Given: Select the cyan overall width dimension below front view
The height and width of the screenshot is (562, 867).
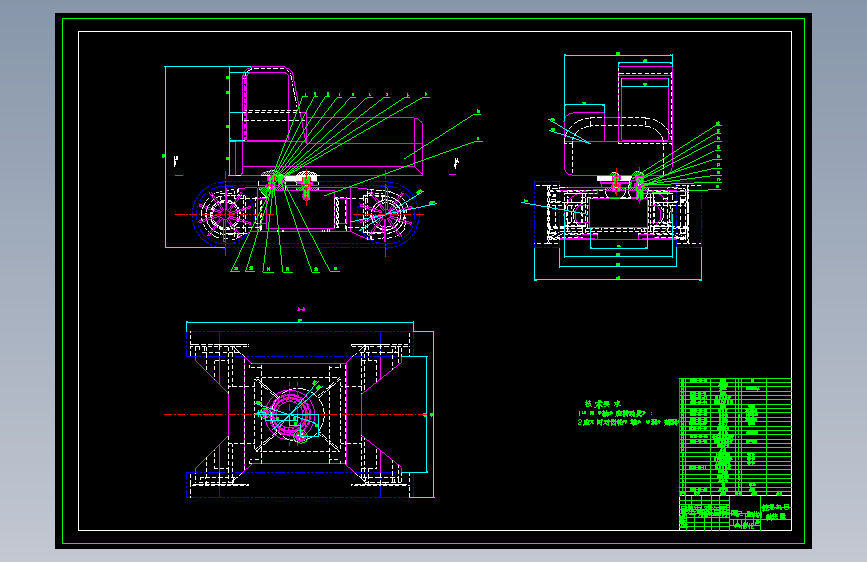Looking at the screenshot, I should 618,279.
